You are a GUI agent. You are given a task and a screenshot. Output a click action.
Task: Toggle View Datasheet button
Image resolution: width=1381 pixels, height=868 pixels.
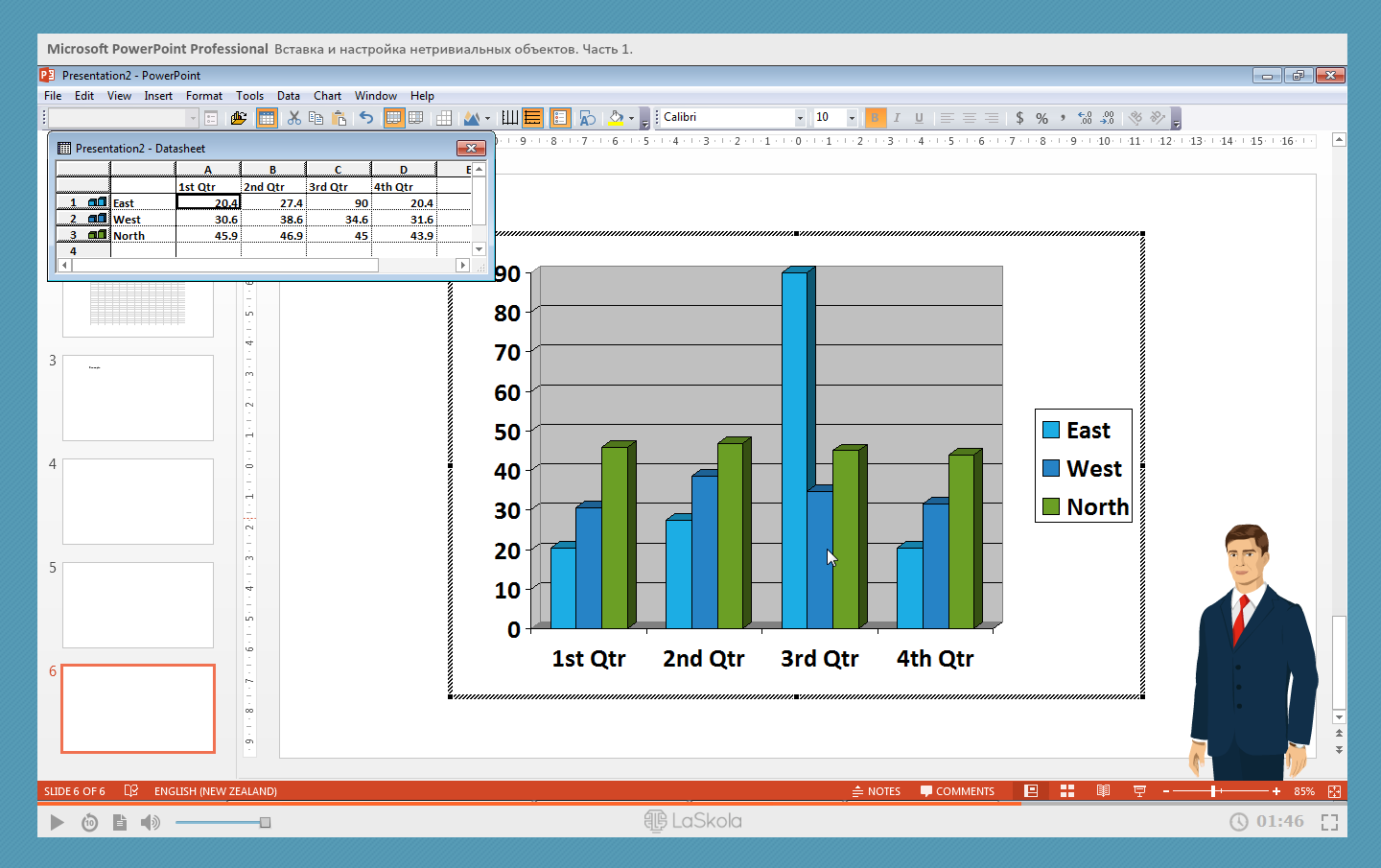coord(267,118)
